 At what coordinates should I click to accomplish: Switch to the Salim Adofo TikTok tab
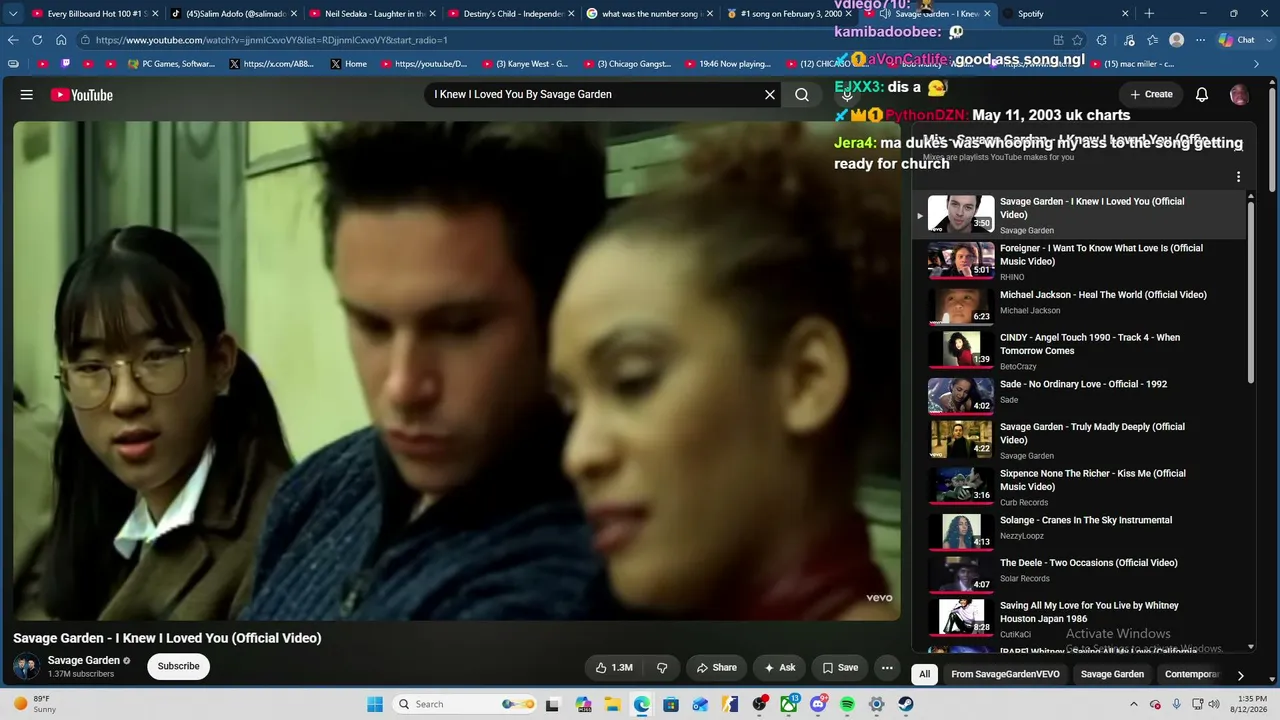[232, 14]
